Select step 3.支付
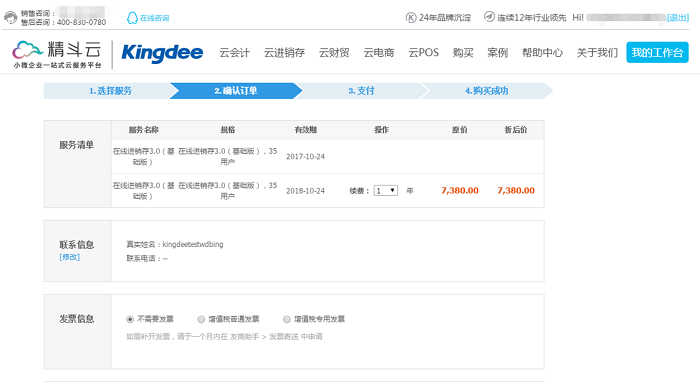Image resolution: width=700 pixels, height=390 pixels. pyautogui.click(x=361, y=91)
